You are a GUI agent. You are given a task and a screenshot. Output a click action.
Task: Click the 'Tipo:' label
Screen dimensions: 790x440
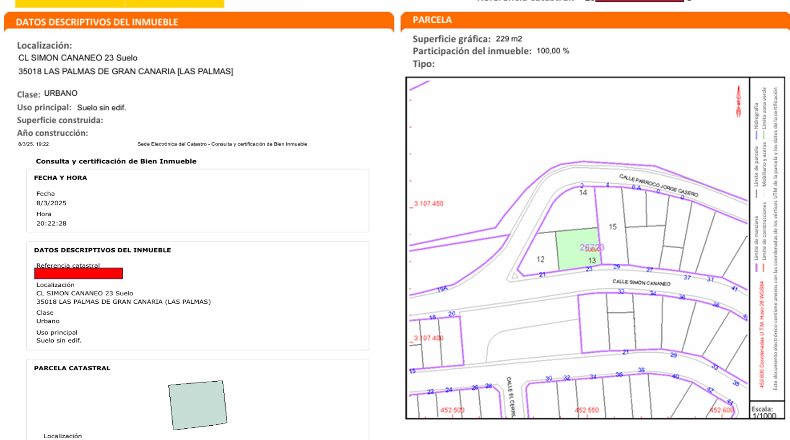[423, 64]
